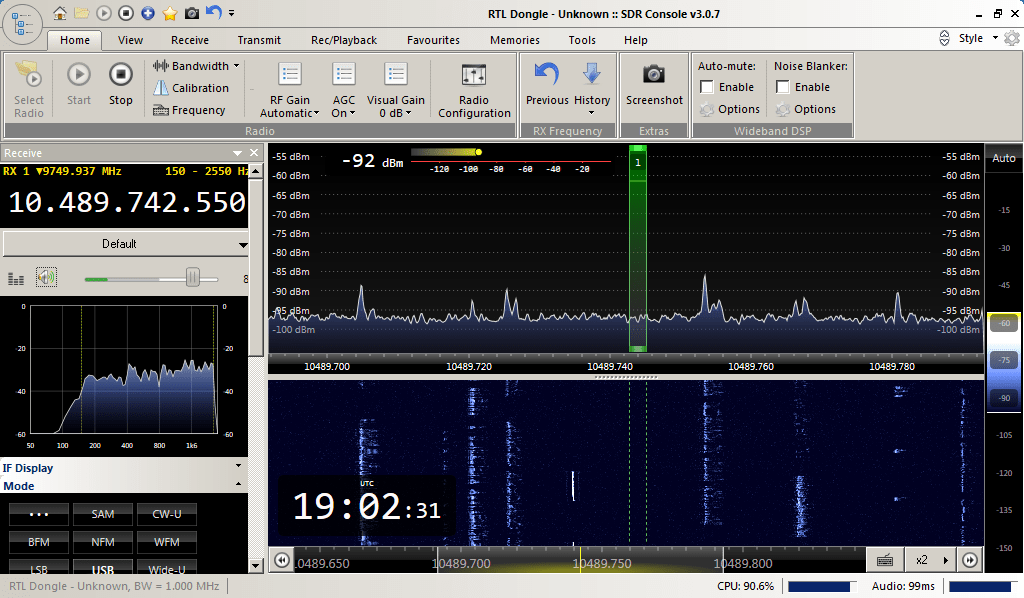Open the Receive panel options arrow
The height and width of the screenshot is (598, 1024).
coord(238,153)
